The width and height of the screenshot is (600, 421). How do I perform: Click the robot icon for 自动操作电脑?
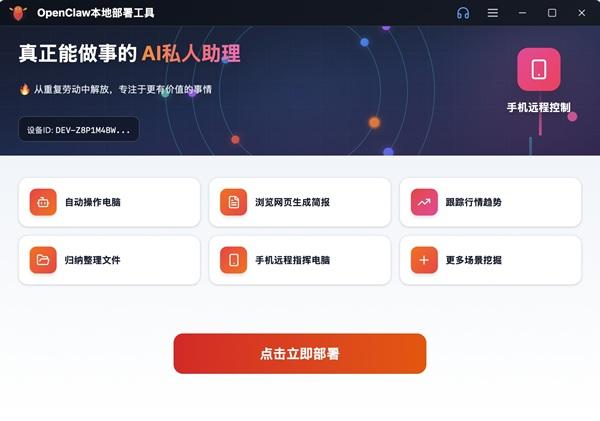[x=43, y=202]
